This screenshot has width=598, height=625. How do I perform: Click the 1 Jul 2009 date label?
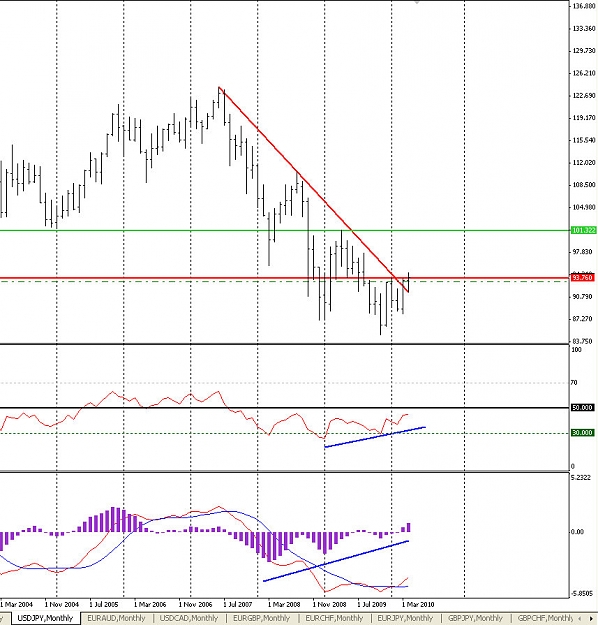click(372, 604)
